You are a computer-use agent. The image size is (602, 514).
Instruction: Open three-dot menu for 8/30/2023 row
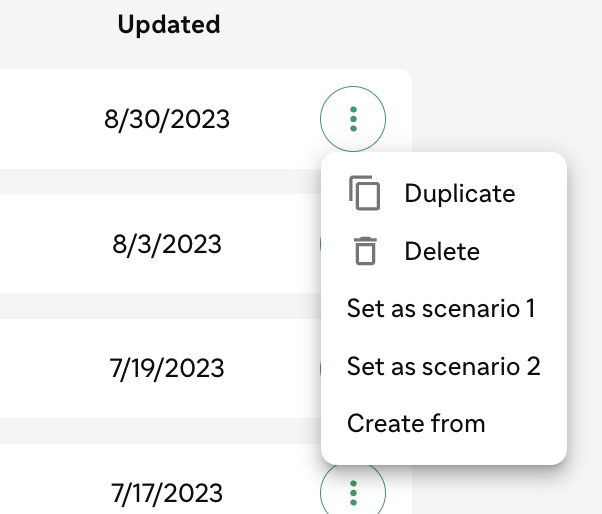pyautogui.click(x=353, y=119)
